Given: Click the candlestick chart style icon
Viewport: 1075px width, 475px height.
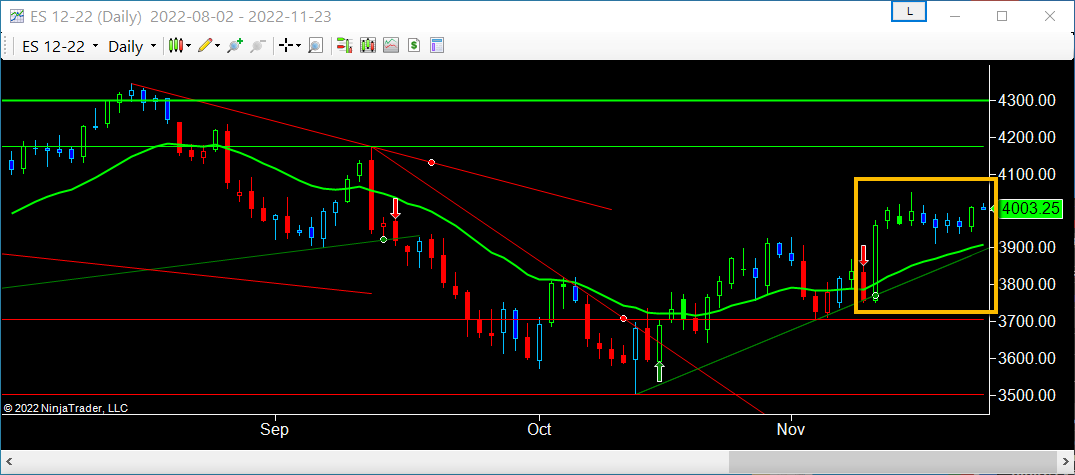Looking at the screenshot, I should tap(177, 46).
